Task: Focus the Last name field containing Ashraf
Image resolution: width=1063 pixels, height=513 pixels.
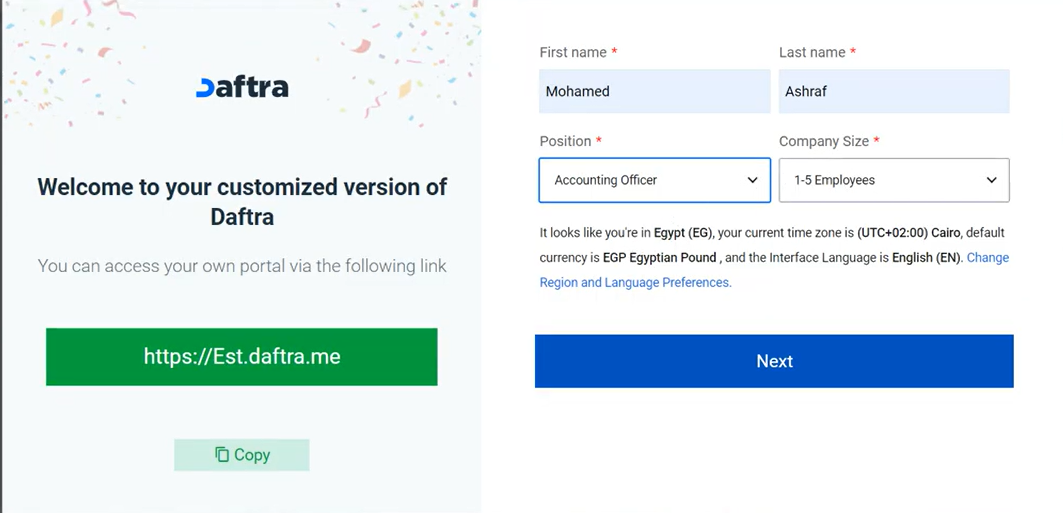Action: coord(893,91)
